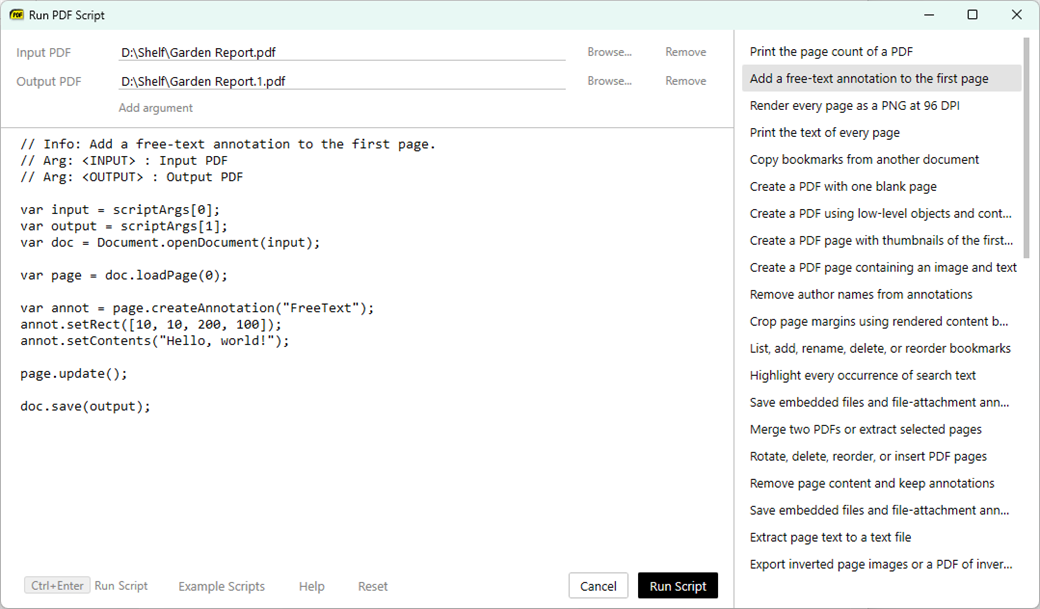Click the Ctrl+Enter Run Script shortcut
1040x609 pixels.
click(x=86, y=586)
